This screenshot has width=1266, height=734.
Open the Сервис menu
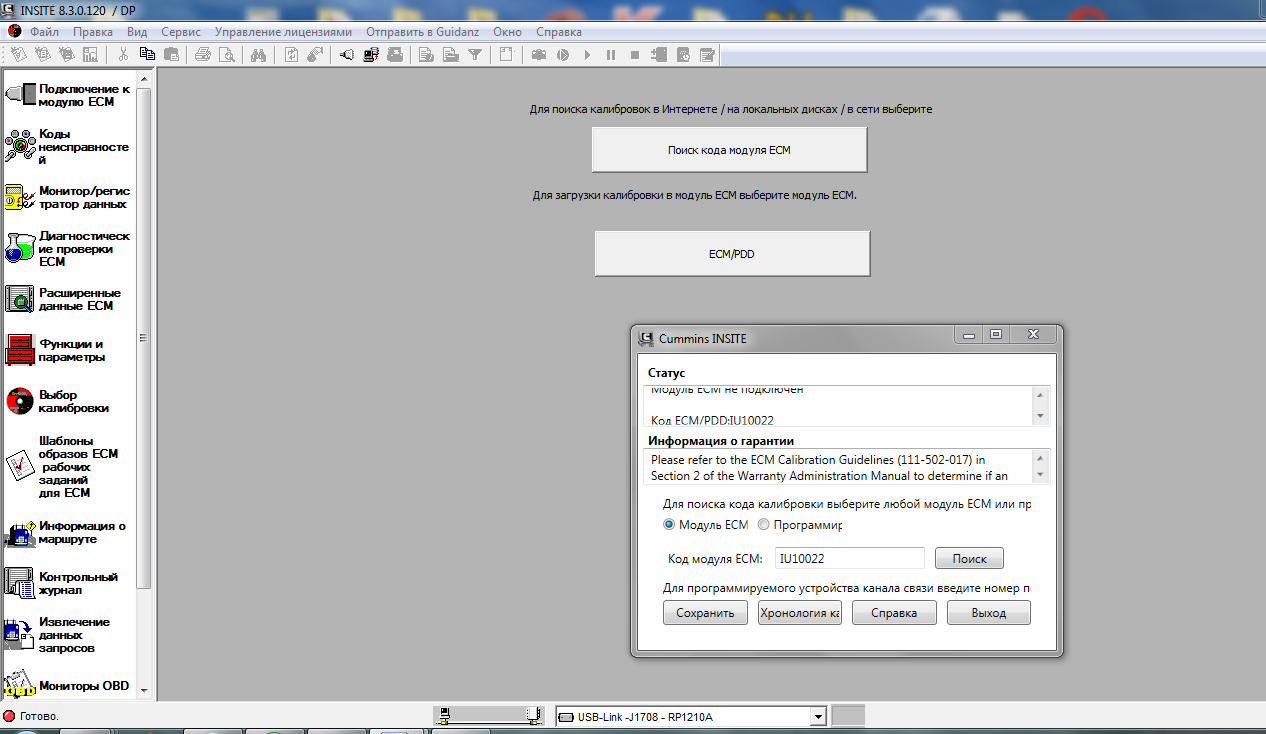(181, 32)
